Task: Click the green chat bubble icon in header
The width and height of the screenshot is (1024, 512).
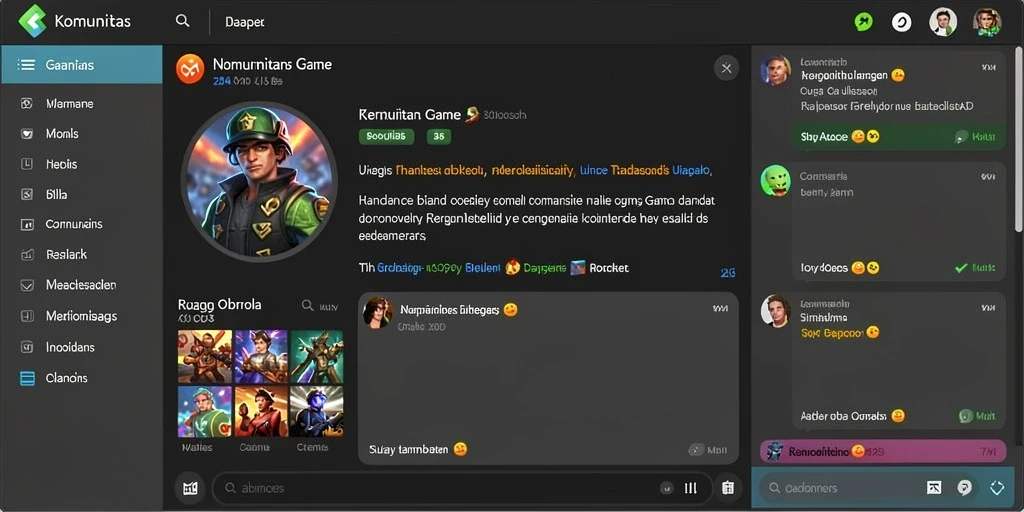Action: tap(863, 22)
